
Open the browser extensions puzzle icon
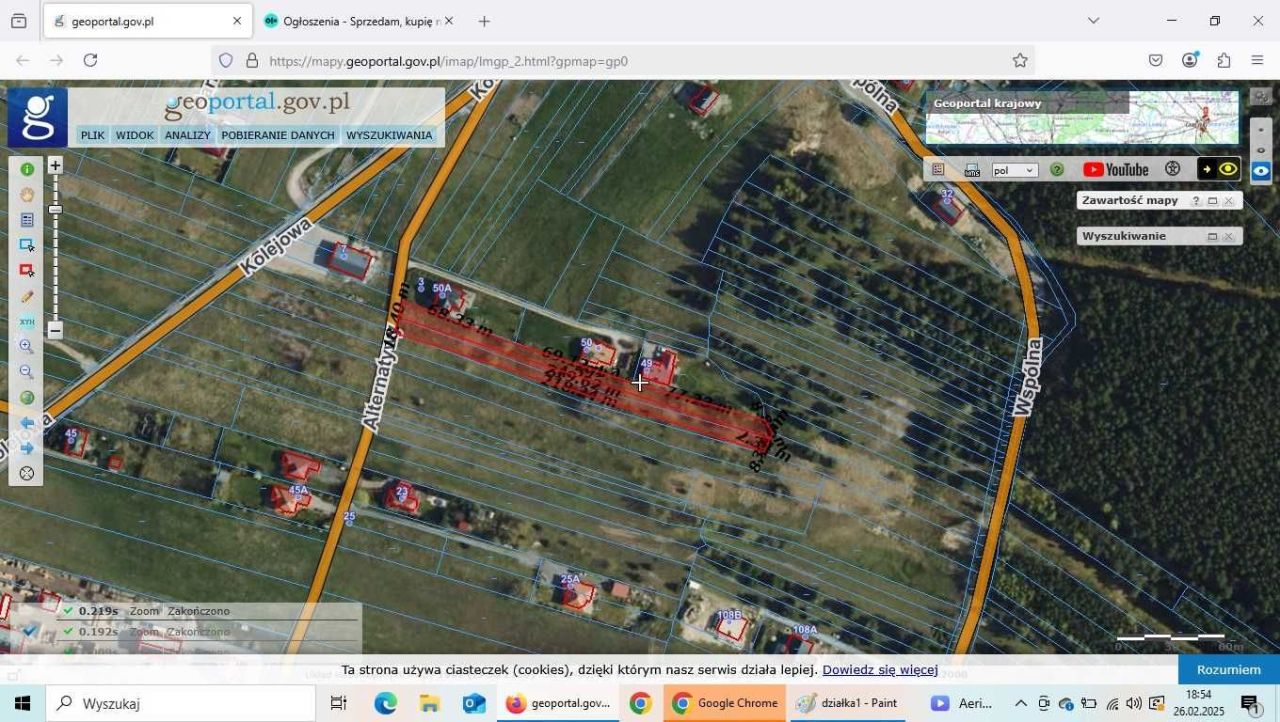pyautogui.click(x=1224, y=61)
